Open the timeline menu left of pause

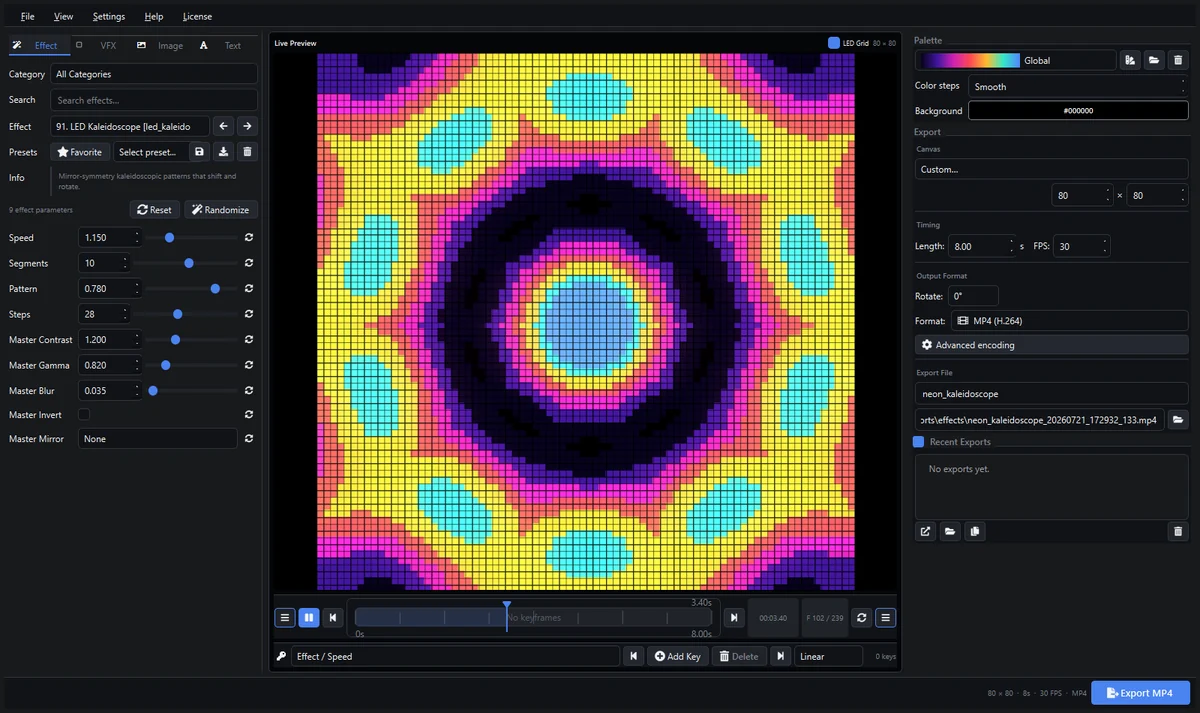pyautogui.click(x=285, y=618)
